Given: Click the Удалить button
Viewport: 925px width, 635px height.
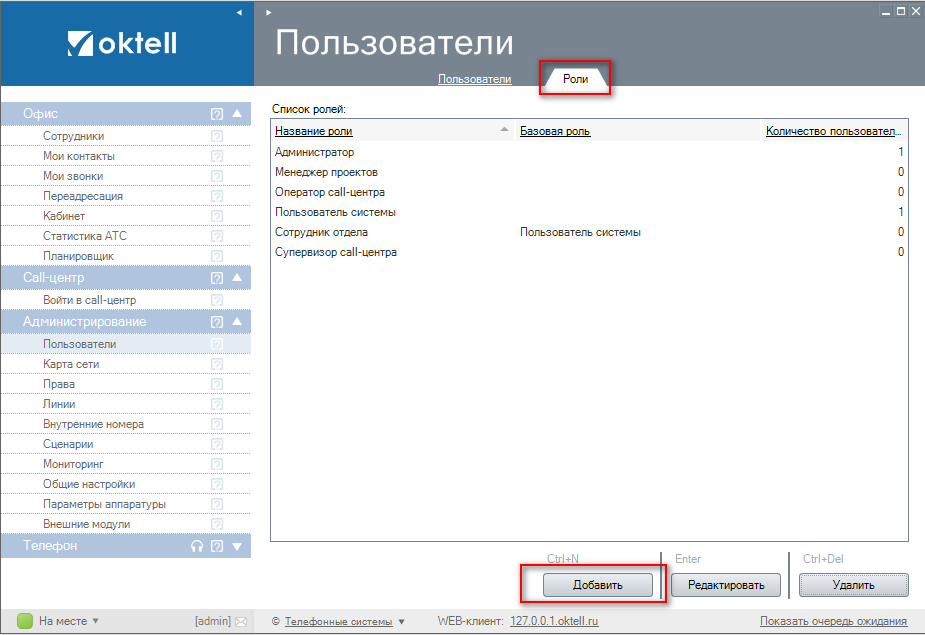Looking at the screenshot, I should (853, 585).
